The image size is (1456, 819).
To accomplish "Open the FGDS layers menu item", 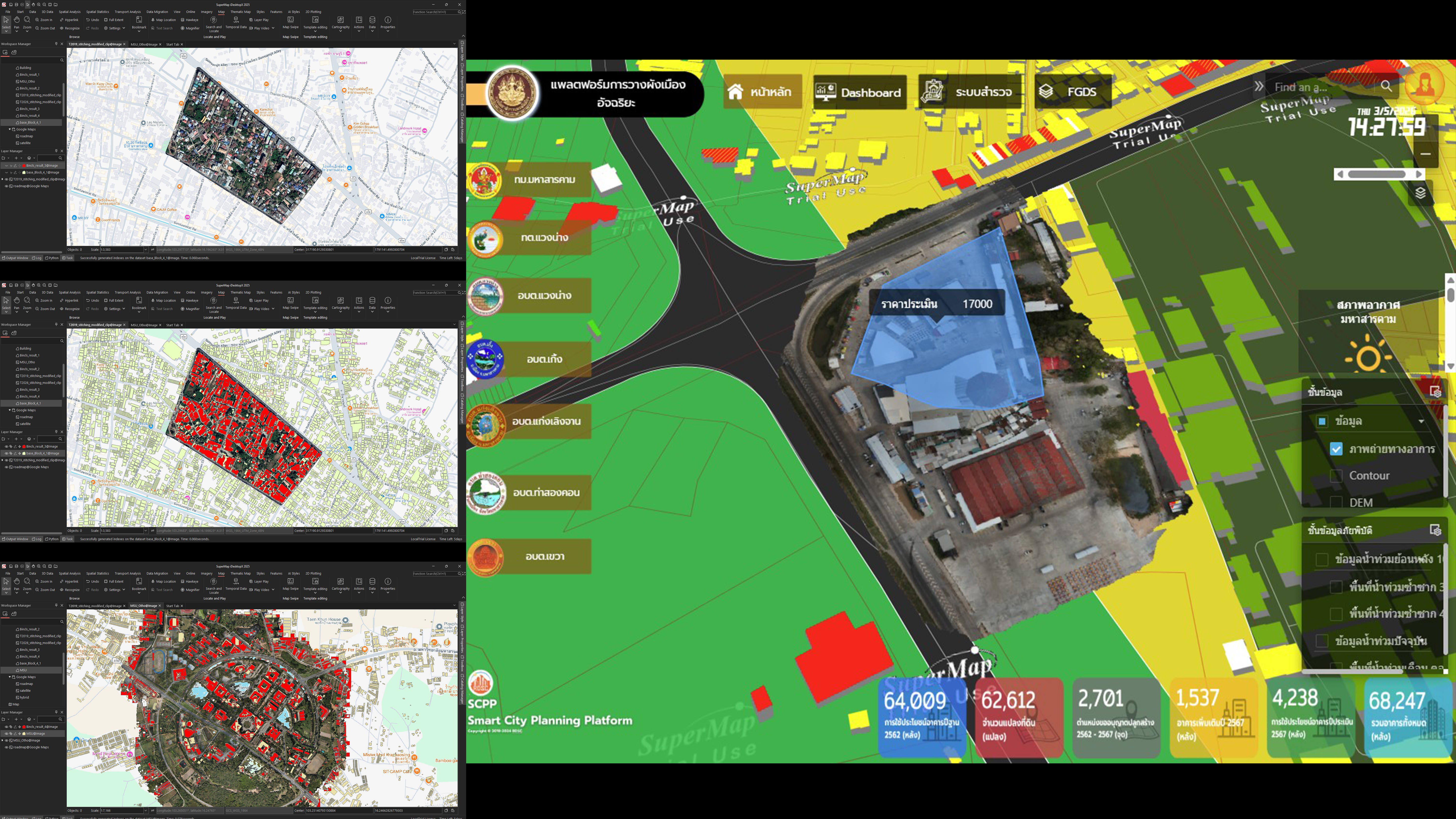I will pyautogui.click(x=1072, y=92).
